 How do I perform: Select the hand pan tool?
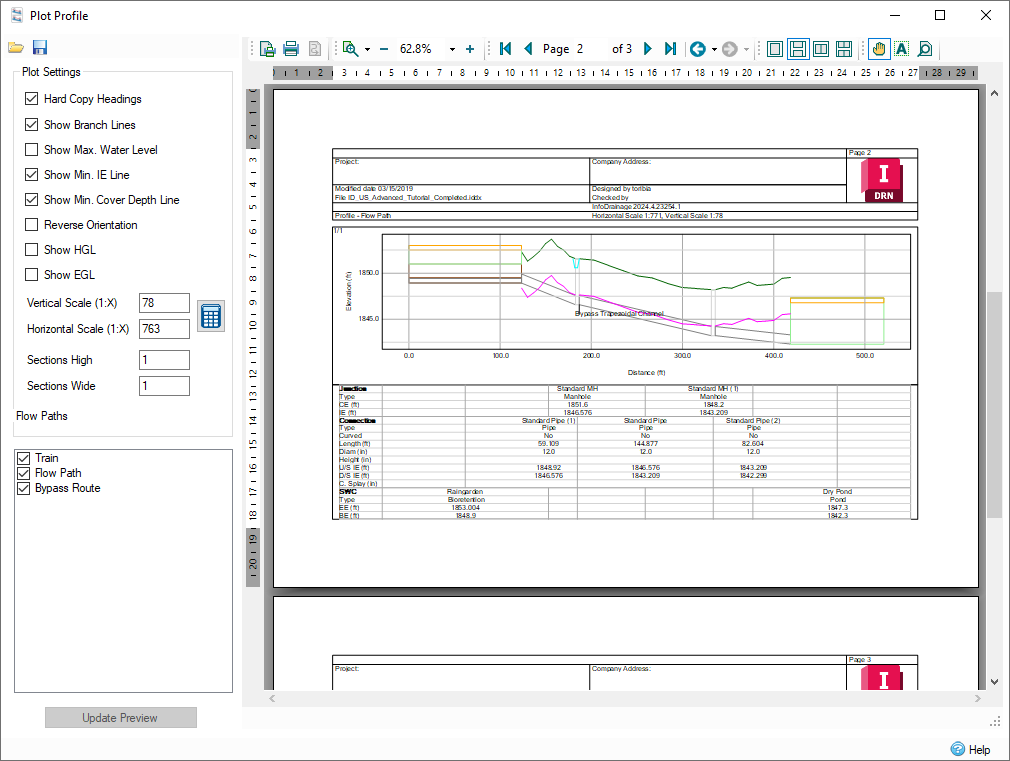coord(879,49)
